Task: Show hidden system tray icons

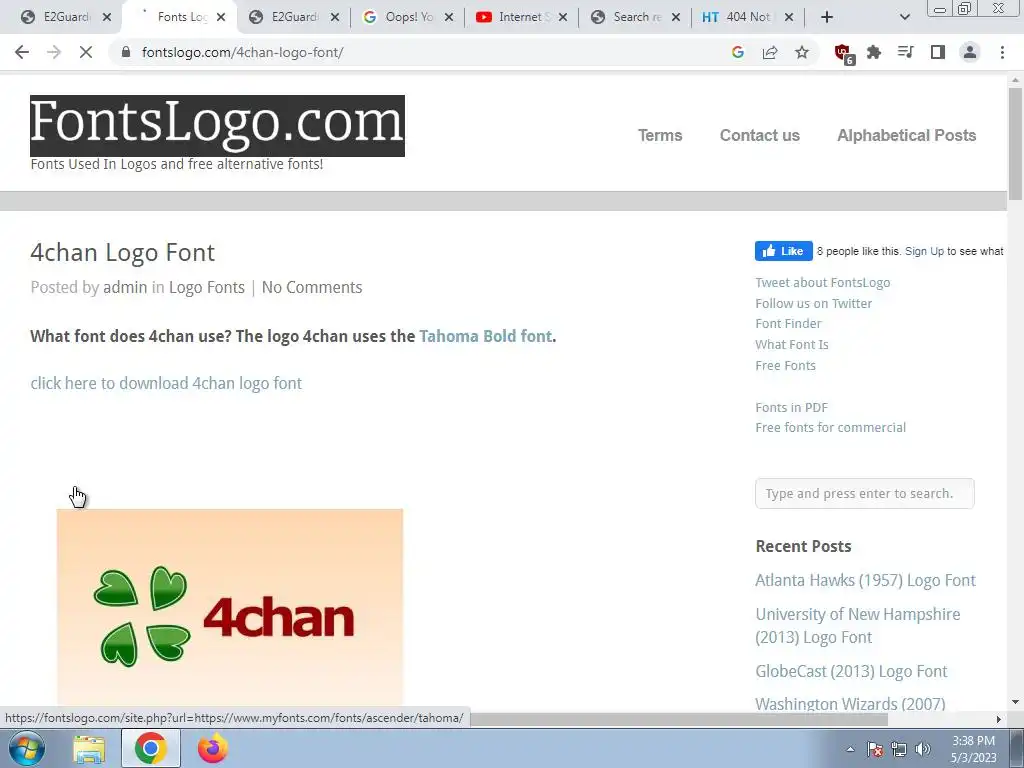Action: (850, 750)
